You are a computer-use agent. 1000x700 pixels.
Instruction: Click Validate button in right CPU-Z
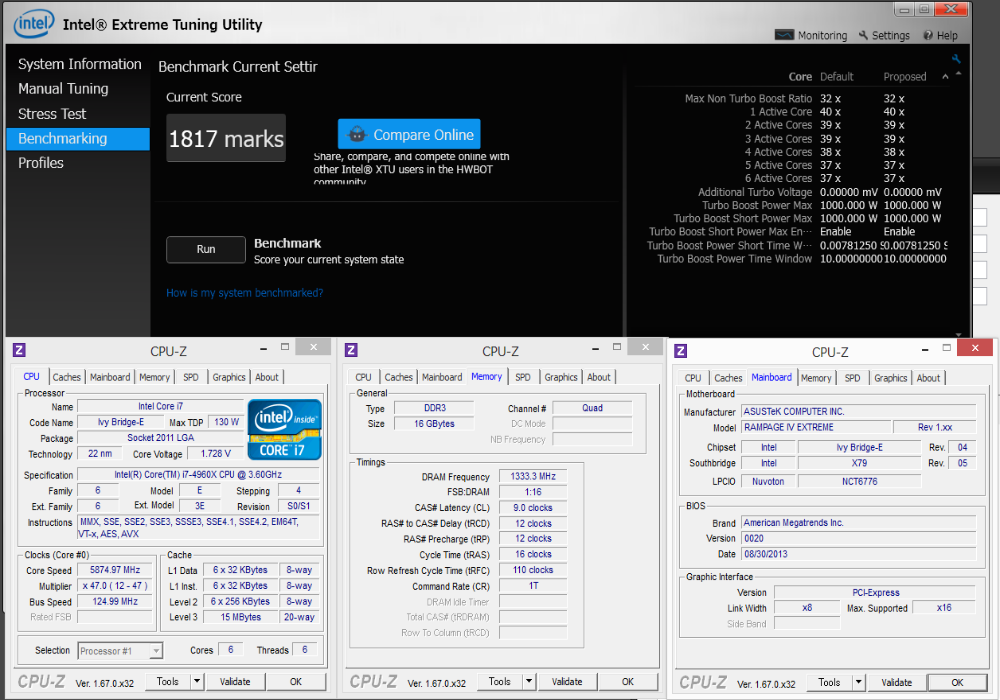[896, 682]
